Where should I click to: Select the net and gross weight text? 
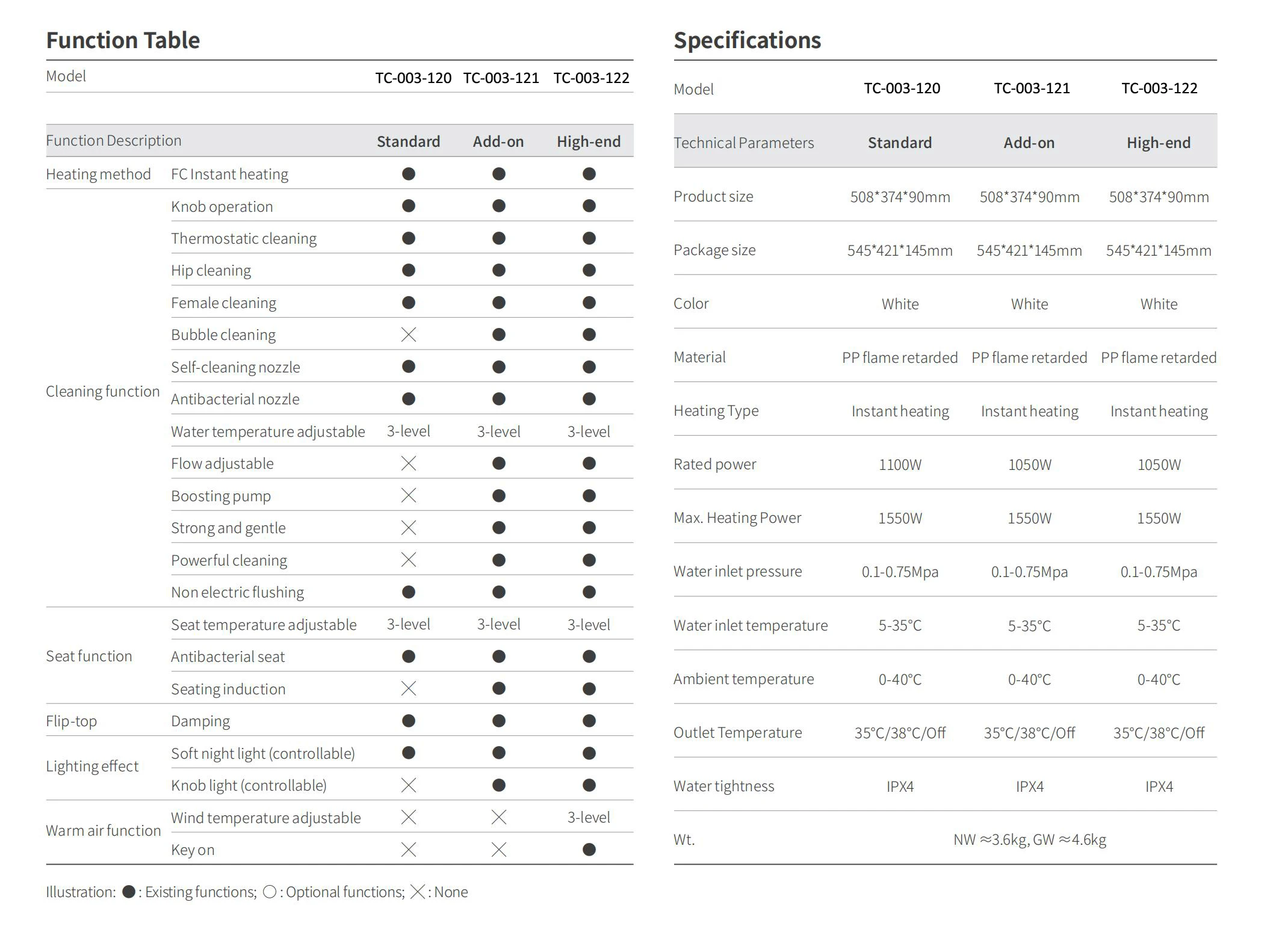click(1029, 839)
